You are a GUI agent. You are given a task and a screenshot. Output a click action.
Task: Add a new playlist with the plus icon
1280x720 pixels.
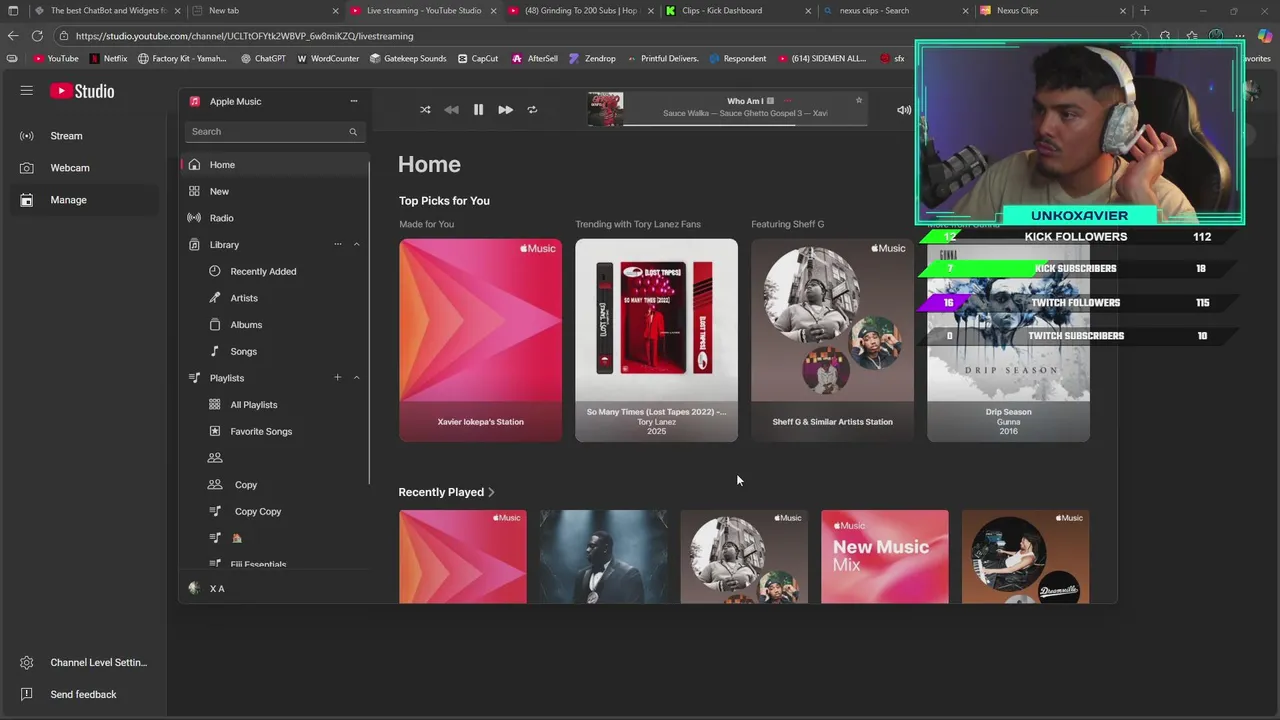(x=338, y=378)
